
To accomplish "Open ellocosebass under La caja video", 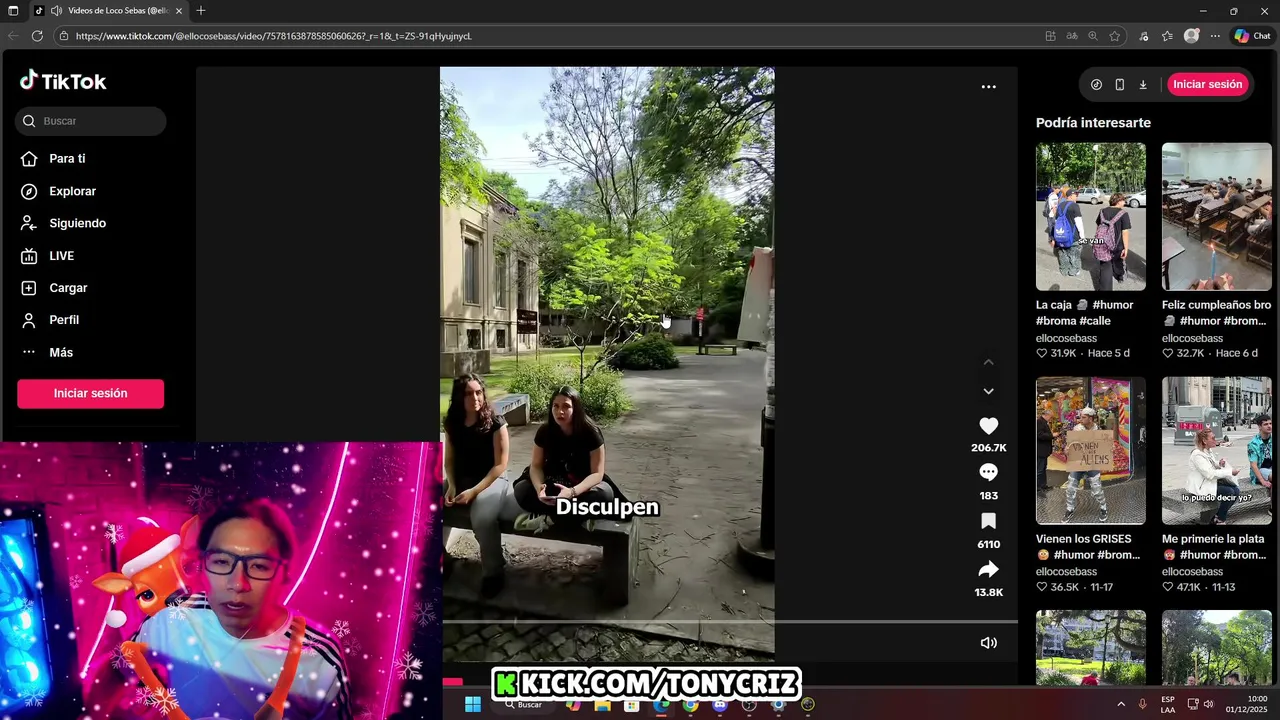I will pyautogui.click(x=1066, y=338).
